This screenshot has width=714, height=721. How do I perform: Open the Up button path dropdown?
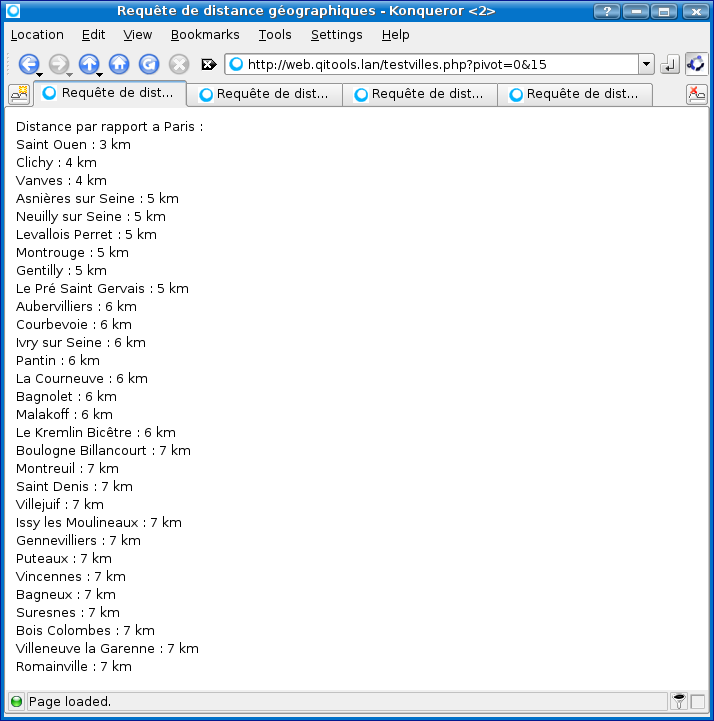pyautogui.click(x=100, y=74)
